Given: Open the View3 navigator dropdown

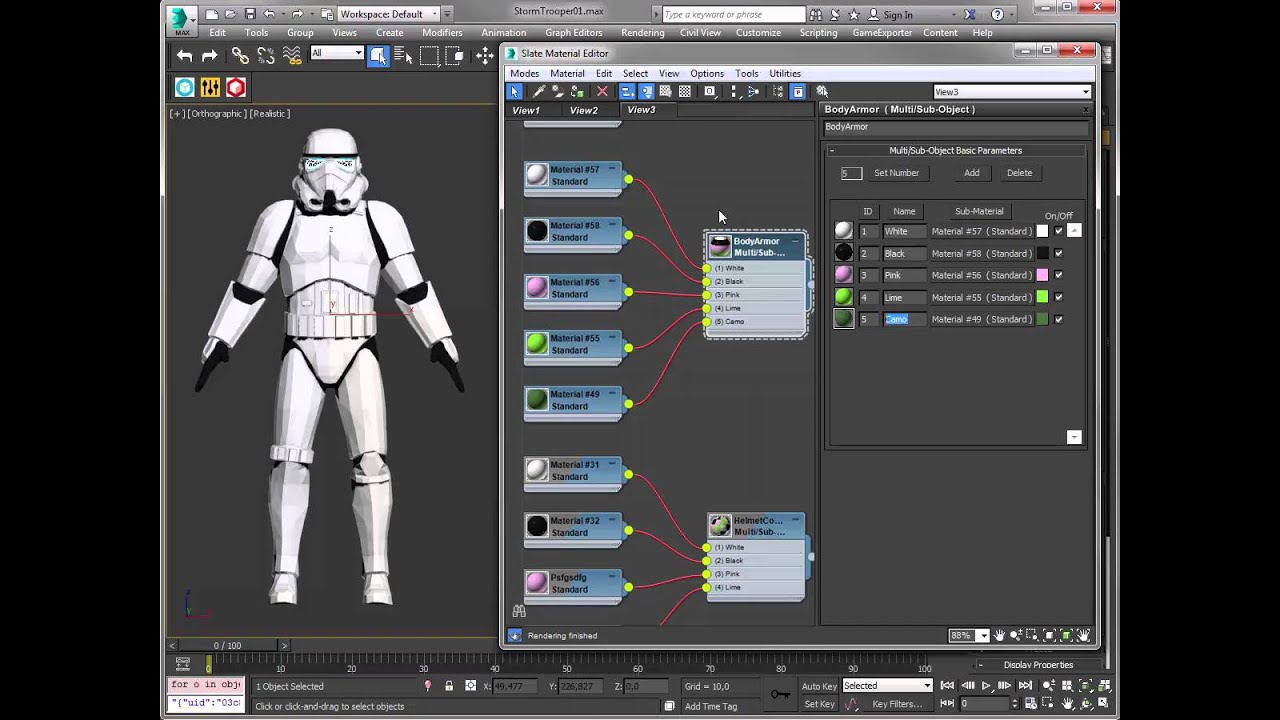Looking at the screenshot, I should [1012, 91].
